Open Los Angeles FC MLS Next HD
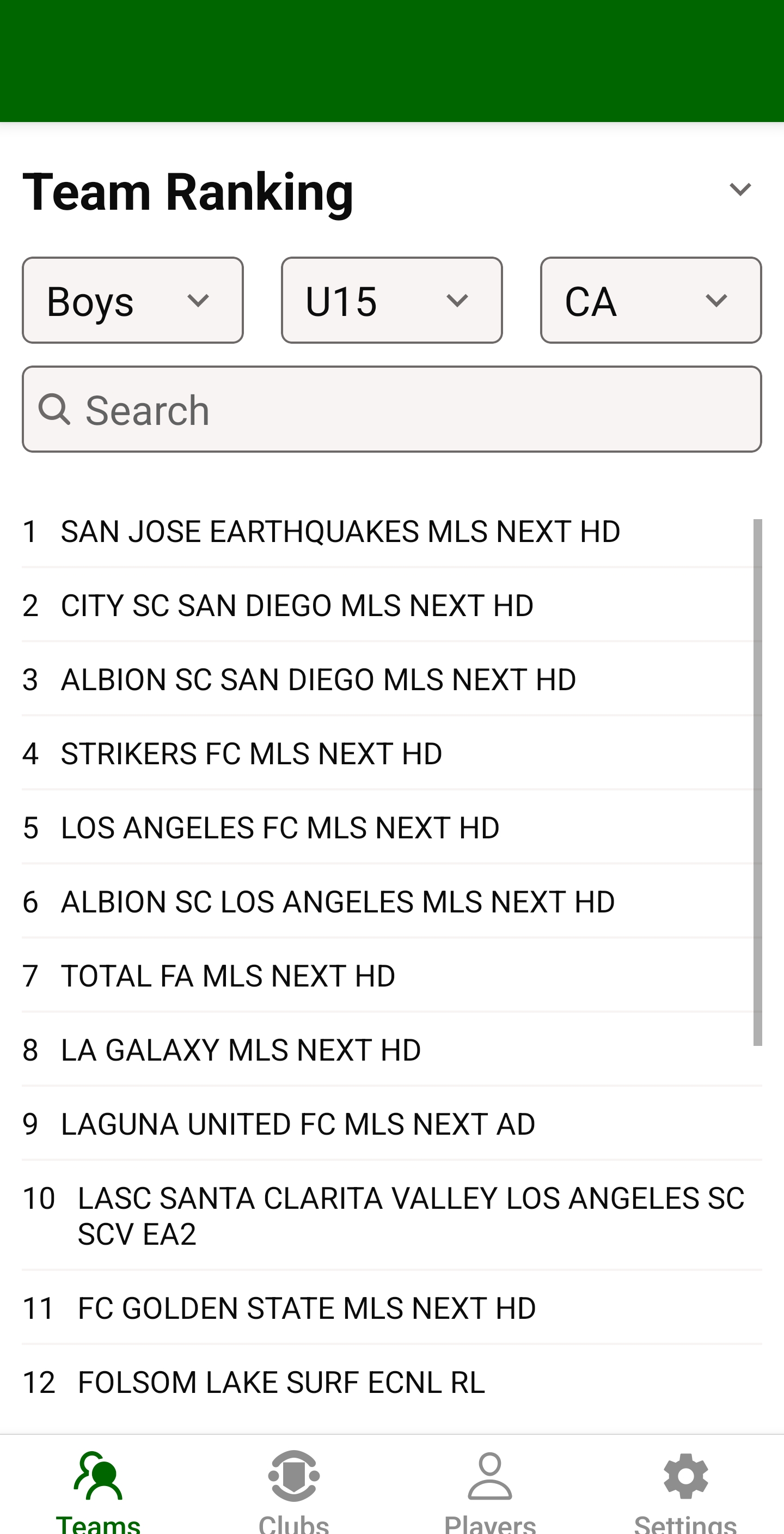Screen dimensions: 784x1534 280,828
